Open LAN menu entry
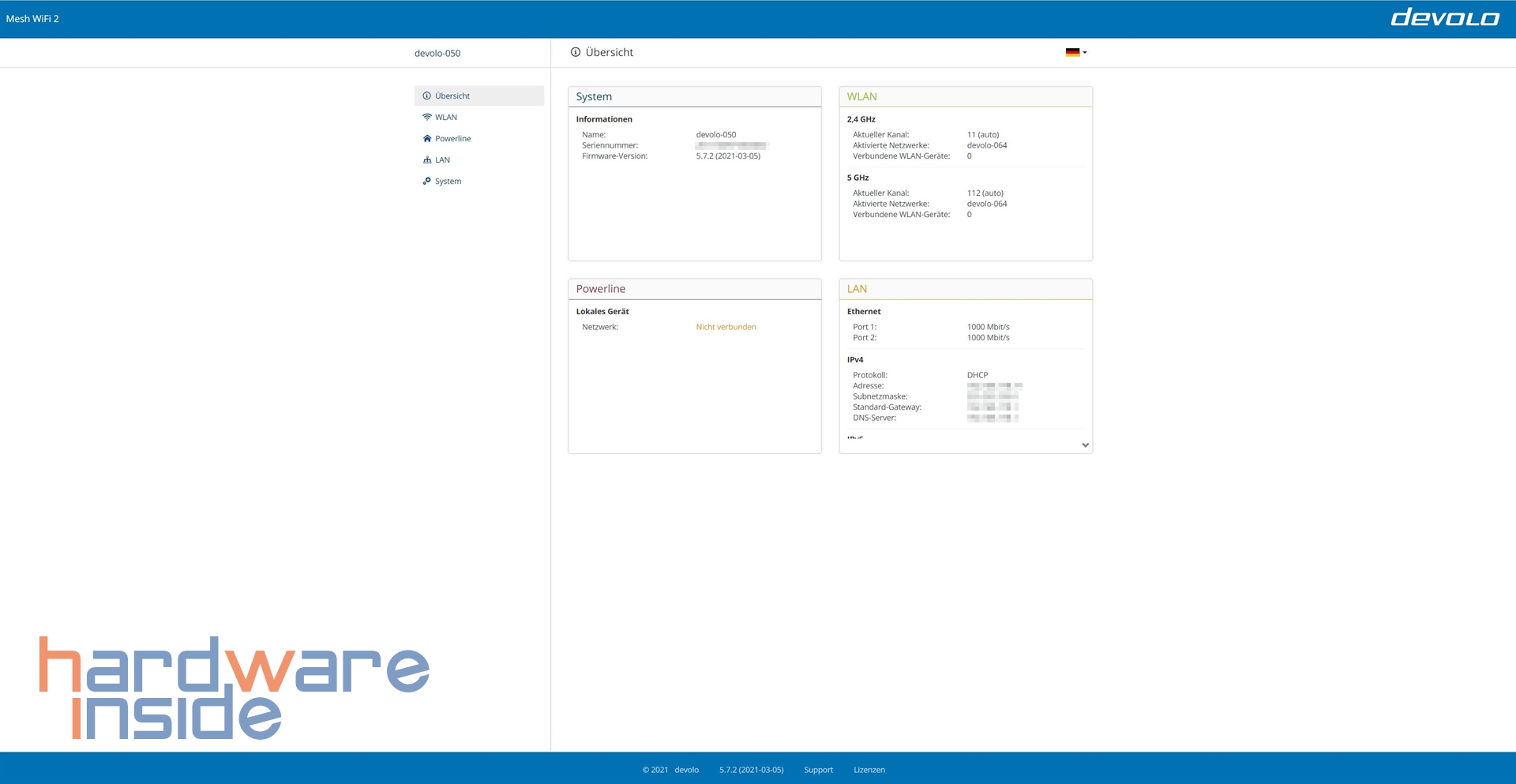This screenshot has height=784, width=1516. 479,159
